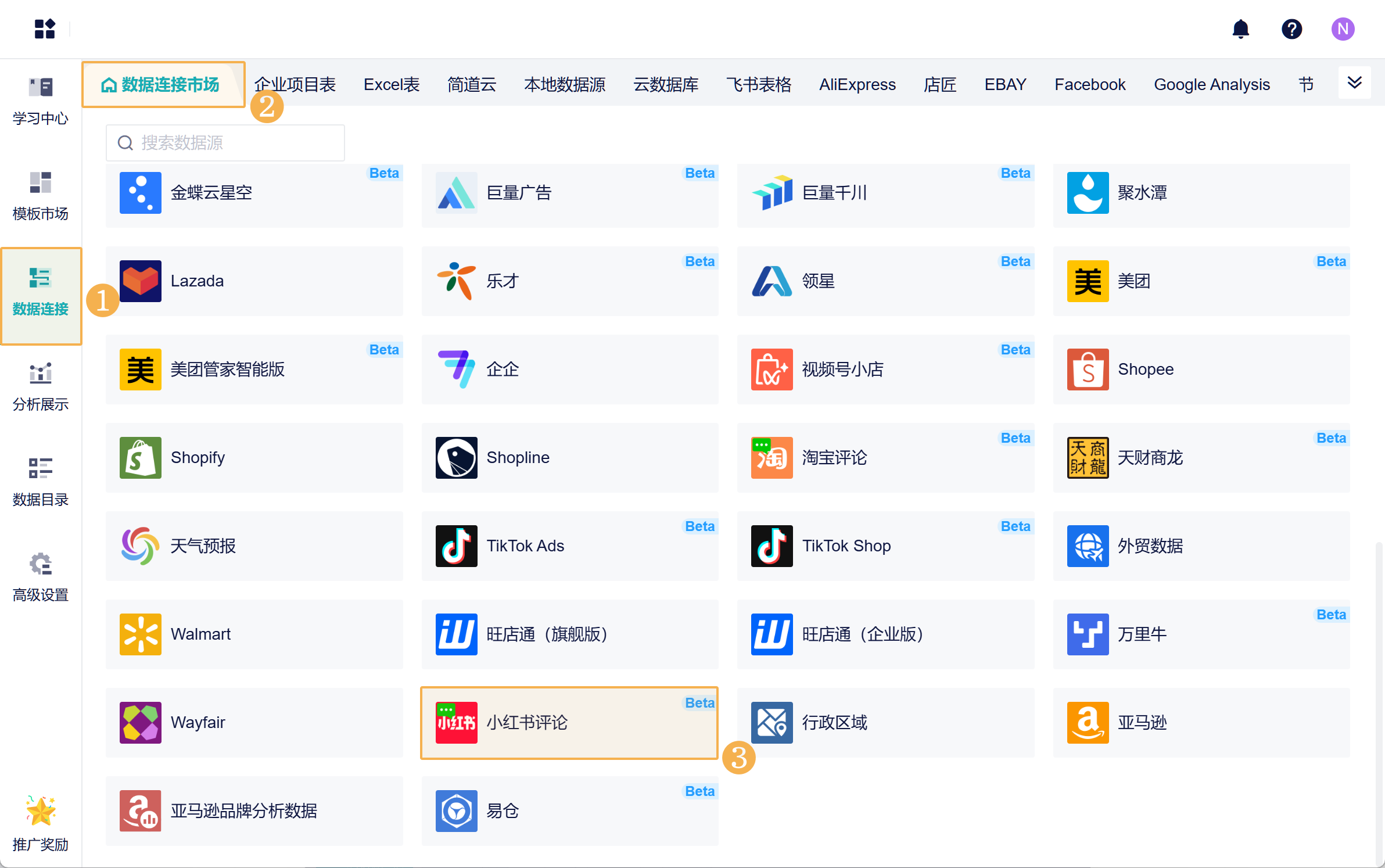The image size is (1385, 868).
Task: Open the TikTok Shop connector
Action: (x=885, y=546)
